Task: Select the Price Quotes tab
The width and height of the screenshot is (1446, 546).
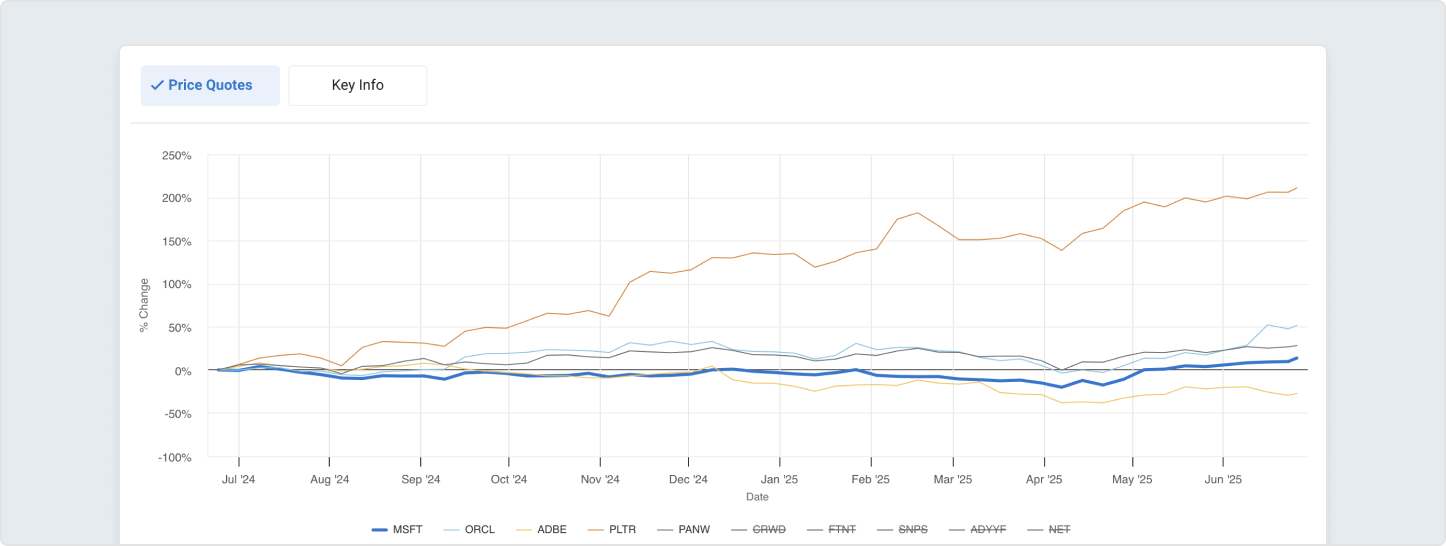Action: (210, 85)
